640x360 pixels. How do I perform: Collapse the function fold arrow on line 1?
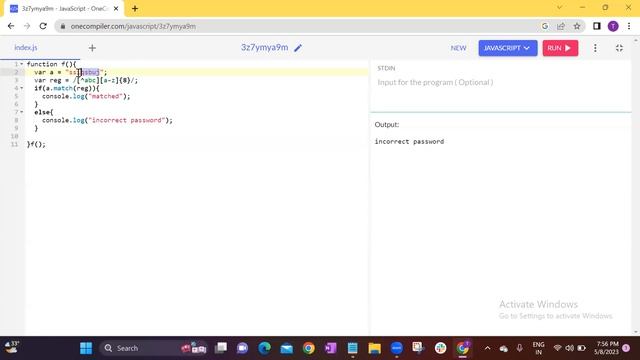(x=22, y=64)
